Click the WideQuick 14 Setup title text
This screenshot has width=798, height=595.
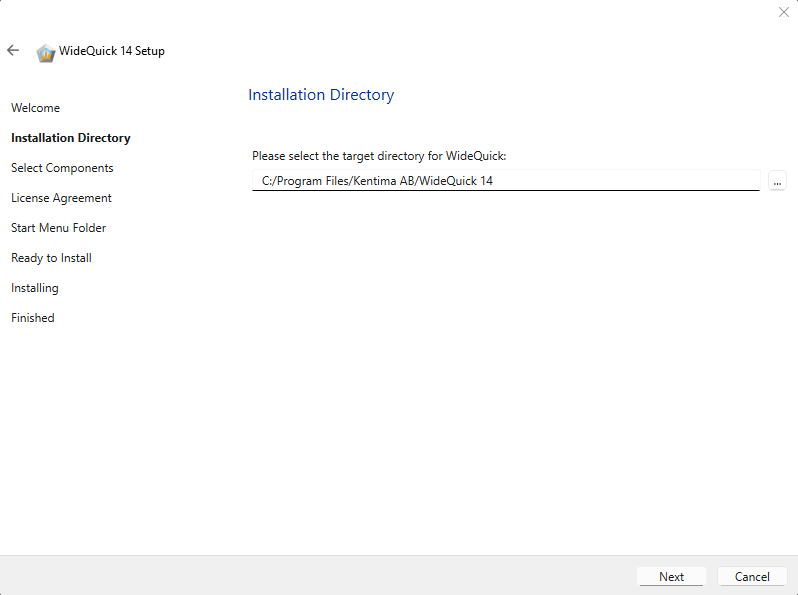coord(112,51)
